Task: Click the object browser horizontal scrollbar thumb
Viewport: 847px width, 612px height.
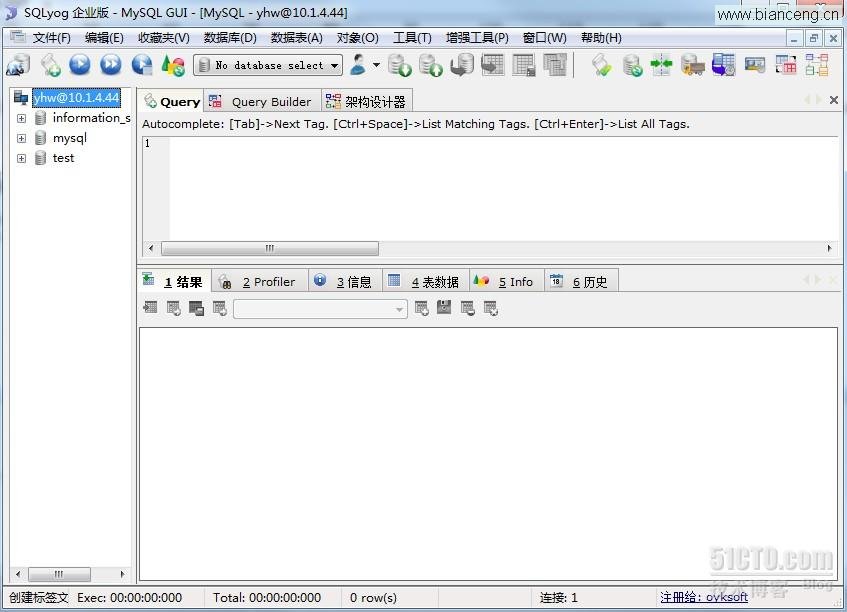Action: tap(59, 574)
